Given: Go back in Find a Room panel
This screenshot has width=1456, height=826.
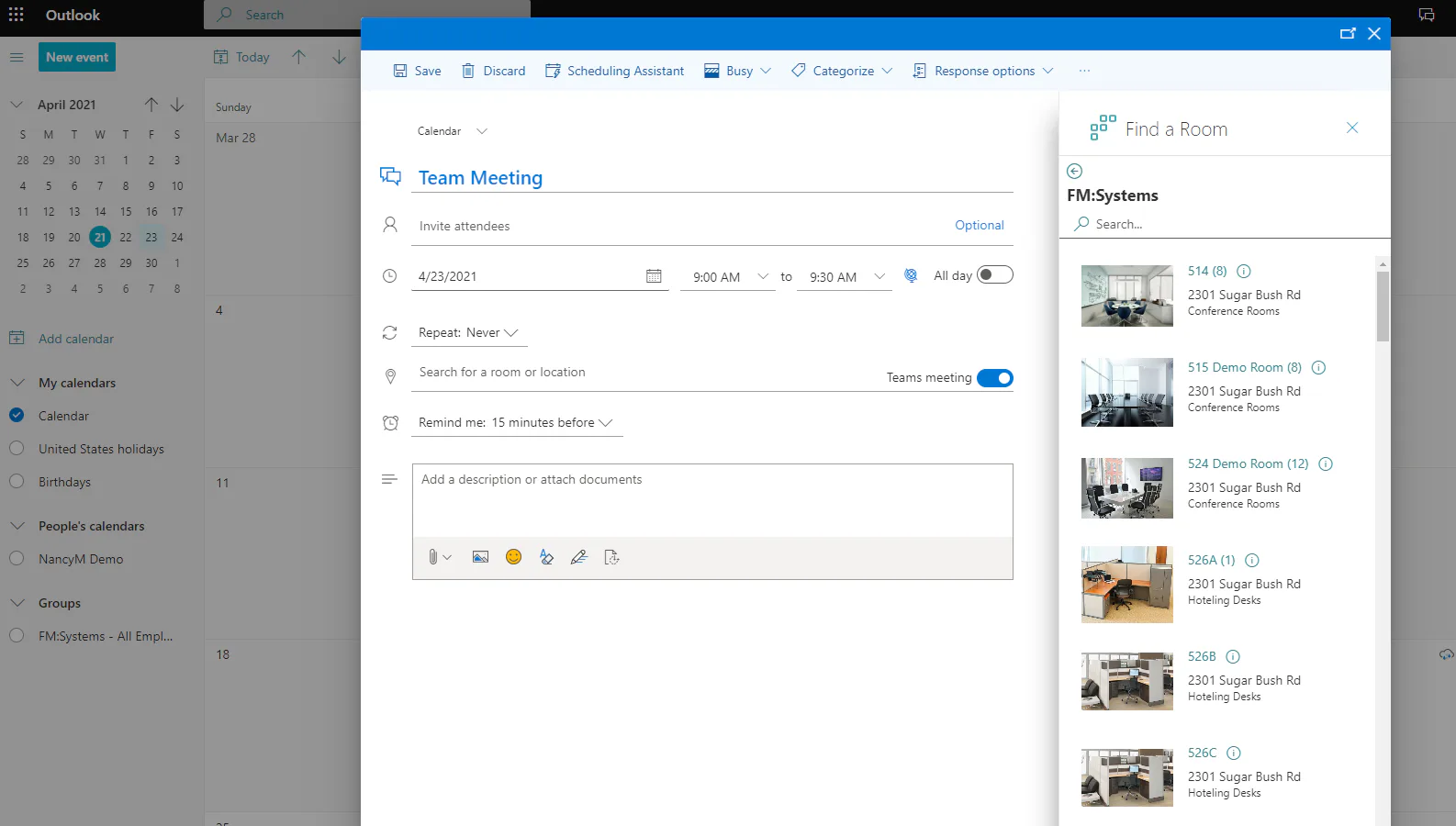Looking at the screenshot, I should (x=1075, y=171).
